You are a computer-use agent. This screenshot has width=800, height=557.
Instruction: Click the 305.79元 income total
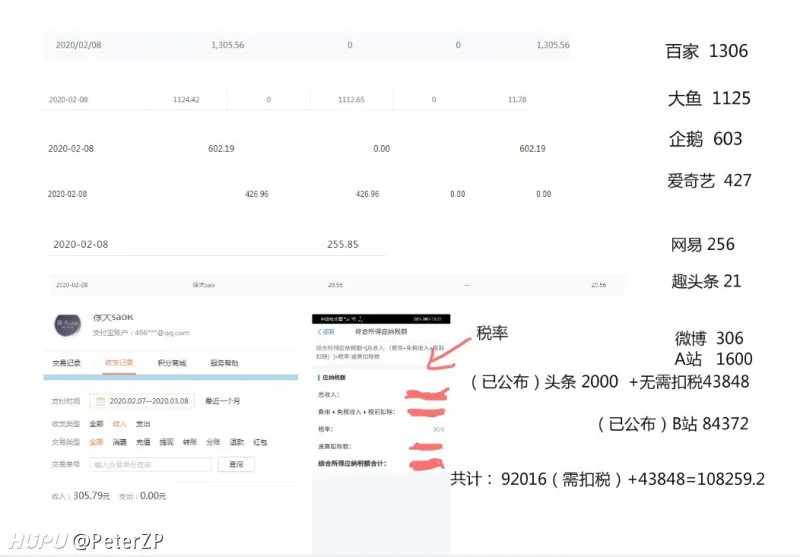point(91,496)
